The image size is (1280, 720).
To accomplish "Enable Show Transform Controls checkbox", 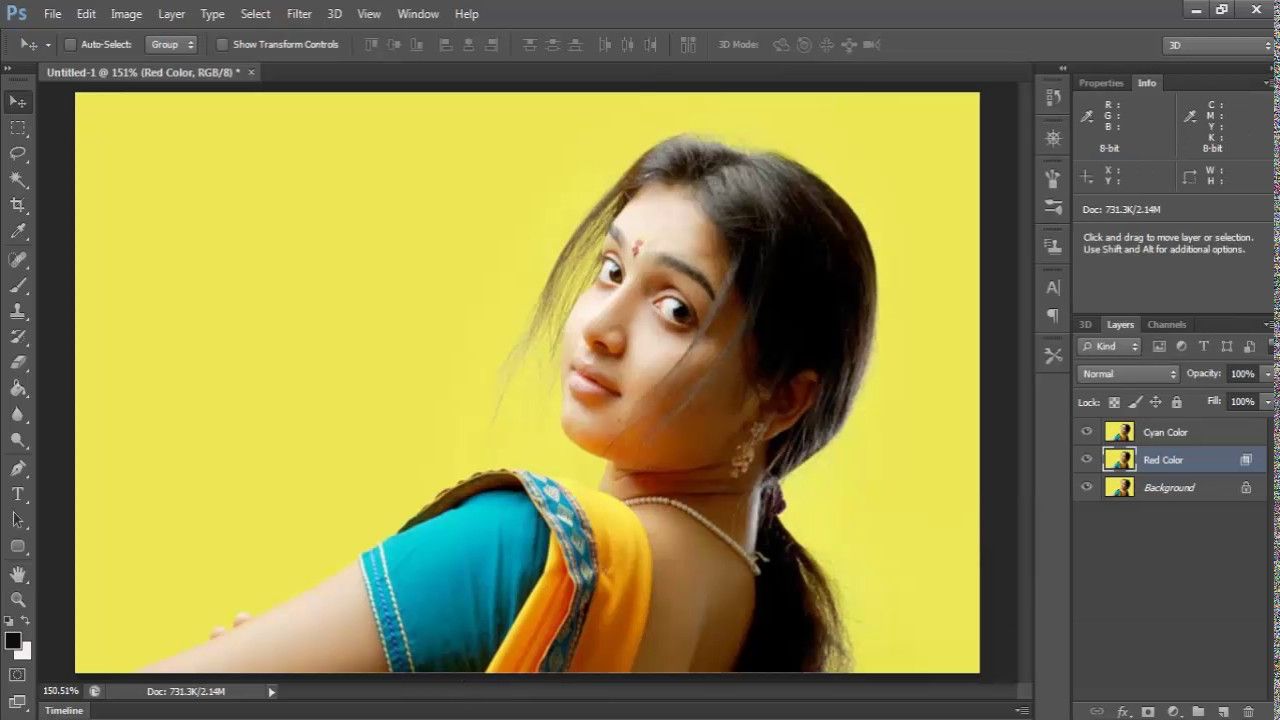I will (x=222, y=45).
